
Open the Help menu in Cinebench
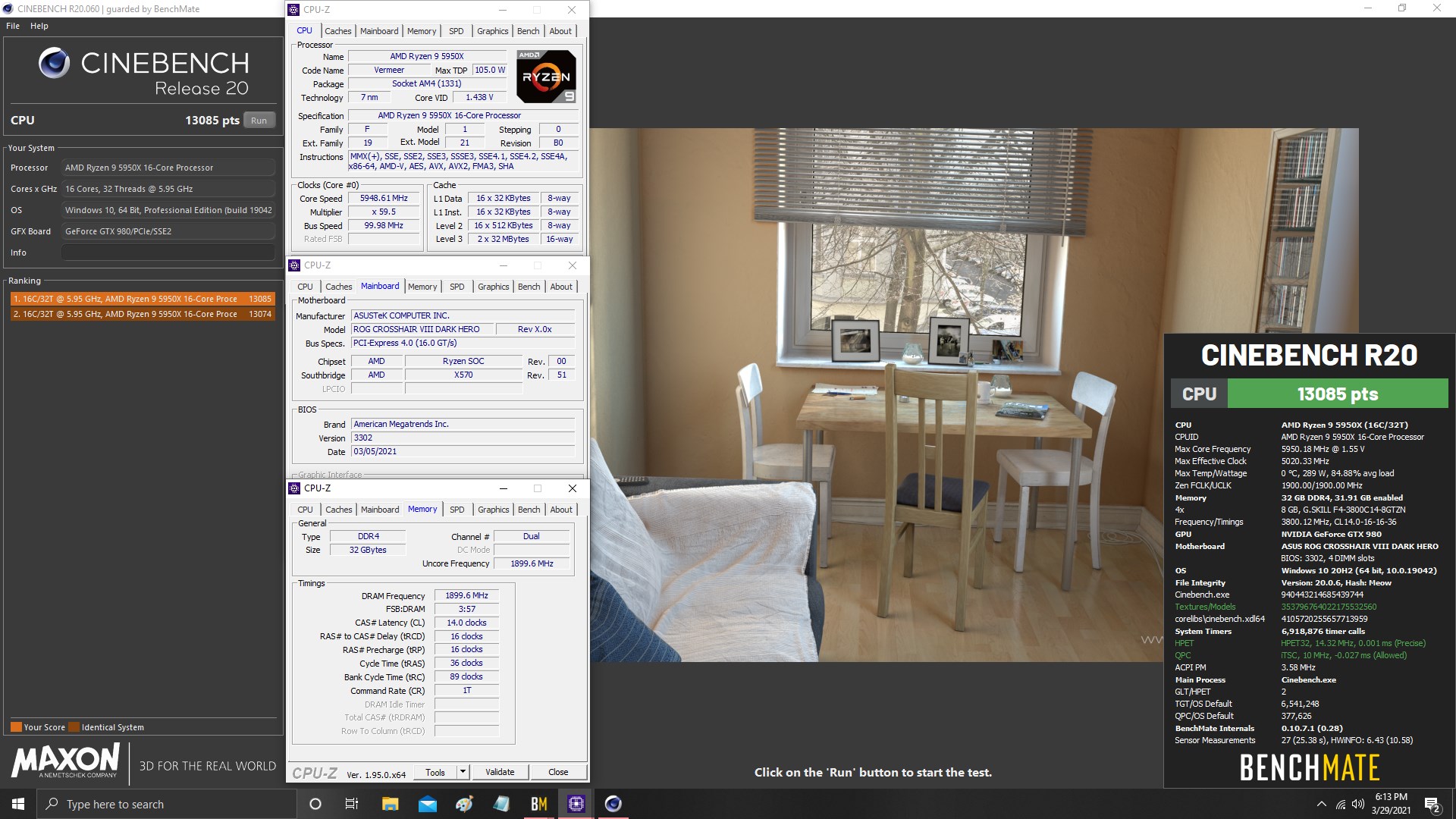39,26
